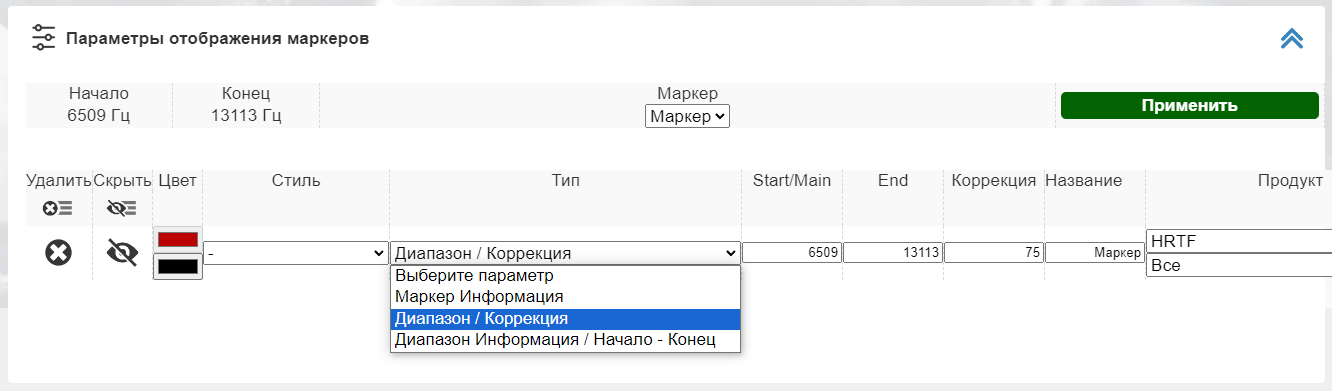Collapse the panel with double chevron icon
The width and height of the screenshot is (1332, 391).
coord(1292,38)
